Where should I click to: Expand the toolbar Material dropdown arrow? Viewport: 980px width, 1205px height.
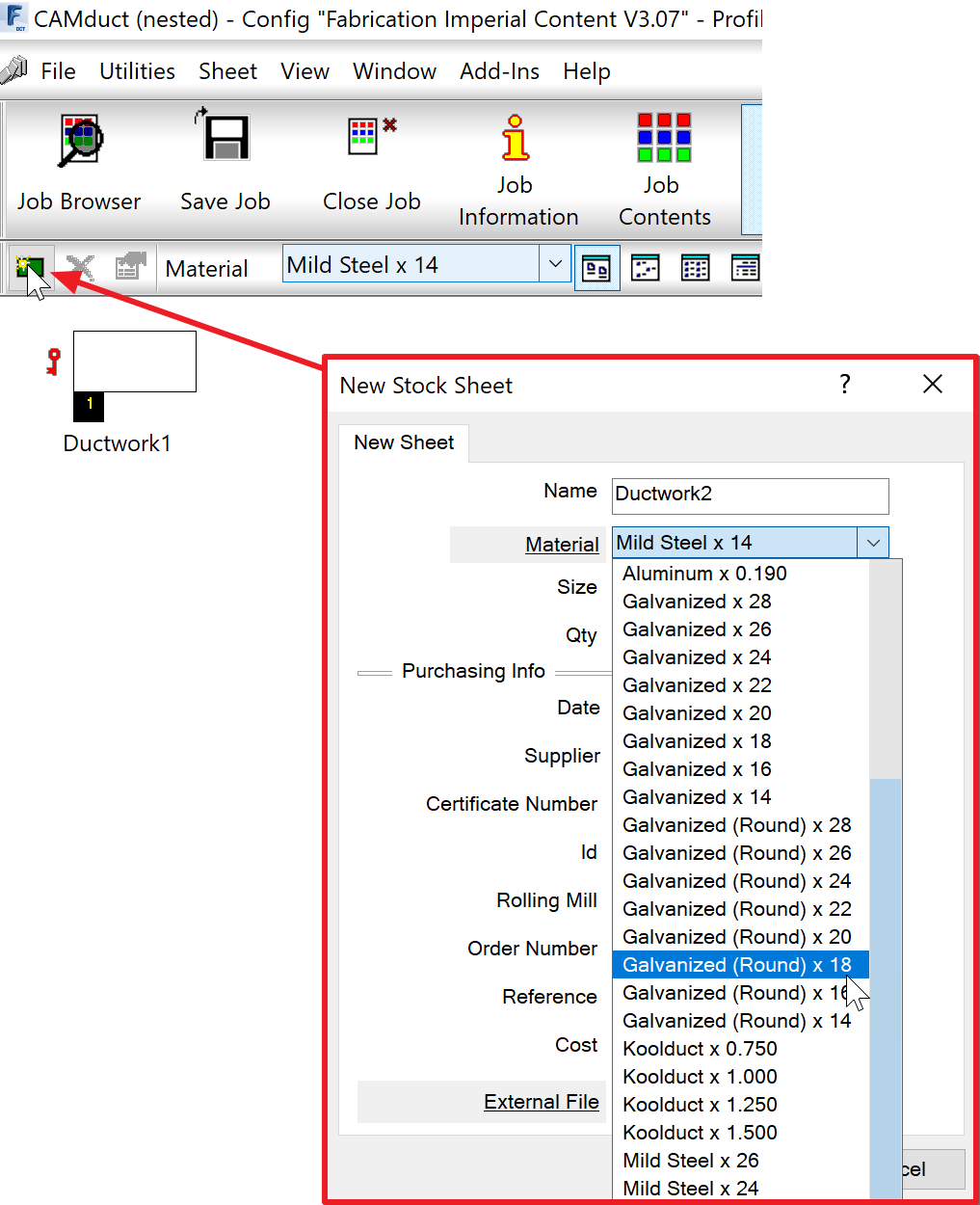point(555,264)
